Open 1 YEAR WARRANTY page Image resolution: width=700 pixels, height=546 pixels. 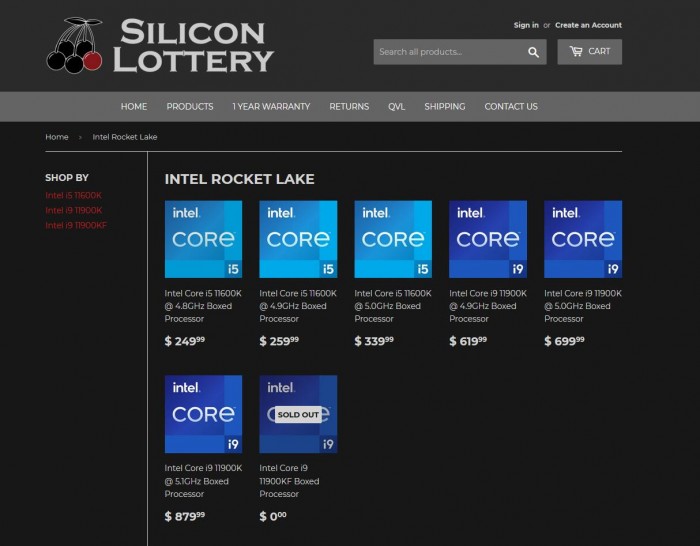coord(271,107)
